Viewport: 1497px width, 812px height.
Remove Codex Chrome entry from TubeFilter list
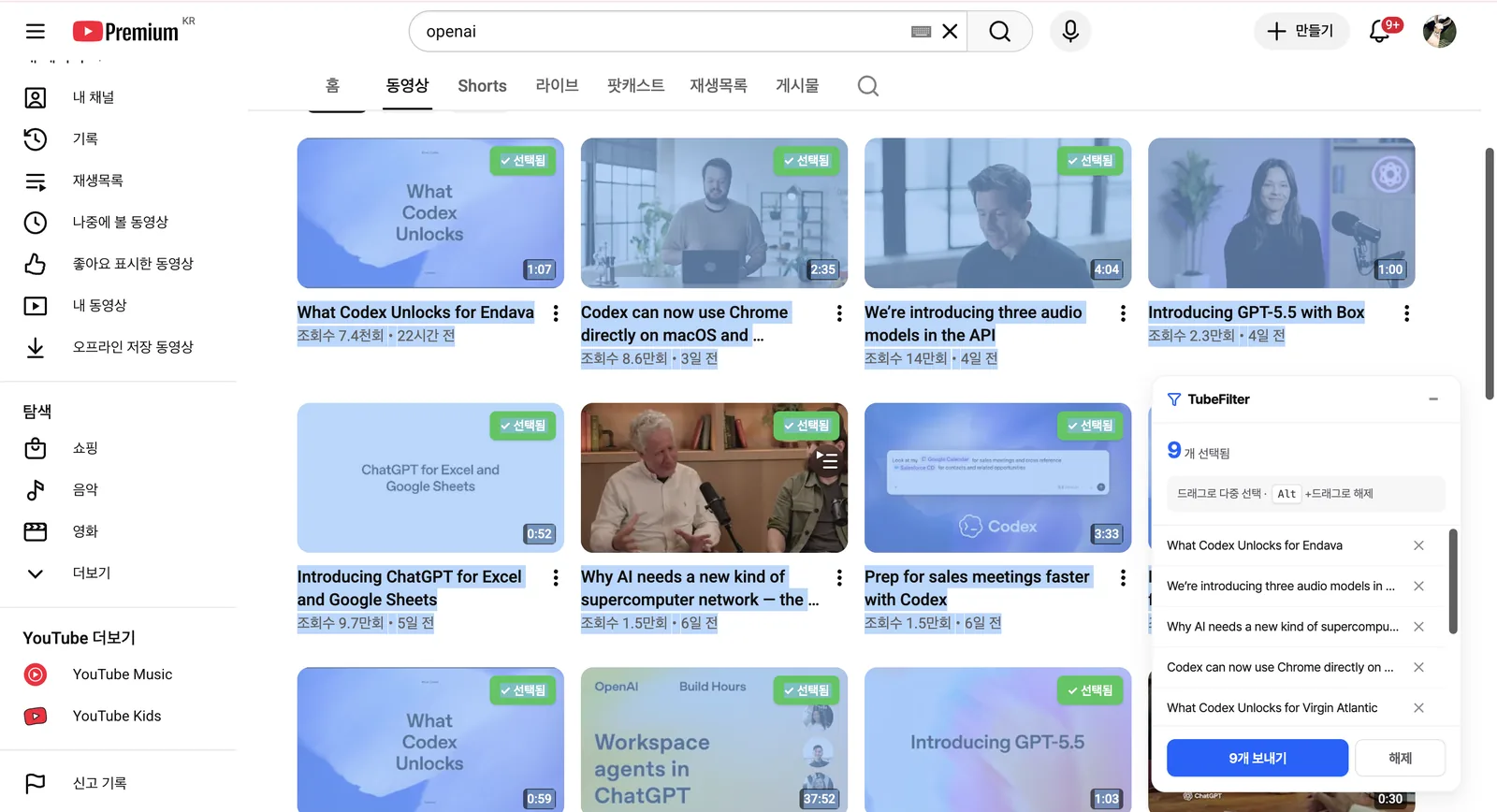pyautogui.click(x=1418, y=667)
